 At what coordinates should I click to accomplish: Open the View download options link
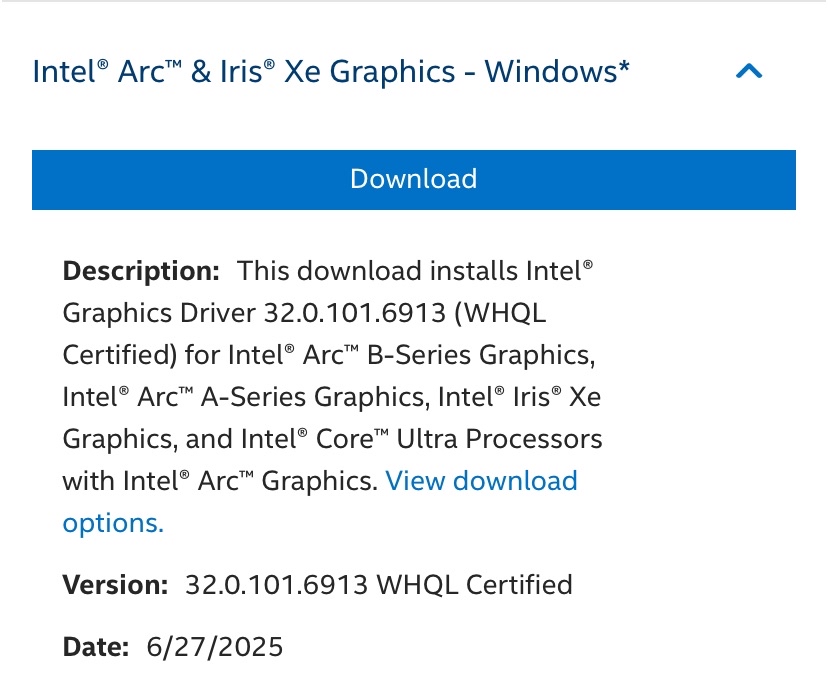pos(481,481)
